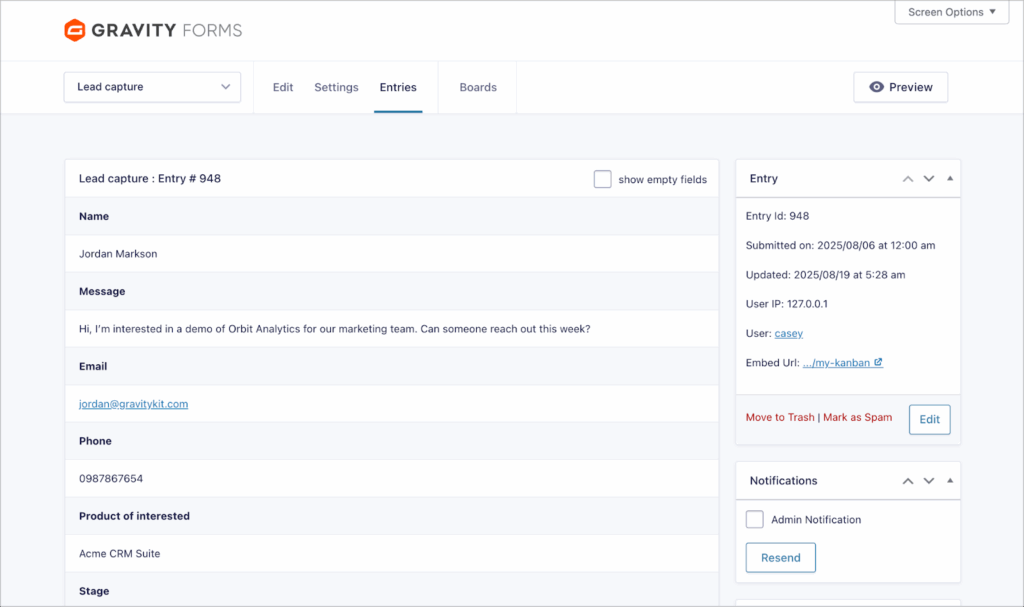1024x607 pixels.
Task: Open the Boards tab
Action: (478, 87)
